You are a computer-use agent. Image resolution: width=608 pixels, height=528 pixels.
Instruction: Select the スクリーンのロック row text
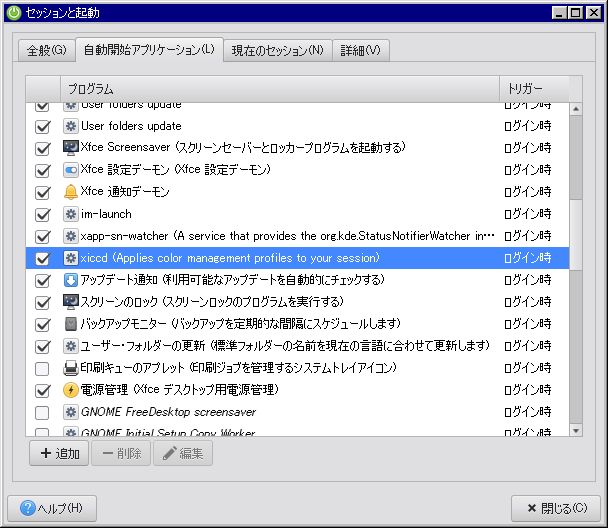coord(212,302)
